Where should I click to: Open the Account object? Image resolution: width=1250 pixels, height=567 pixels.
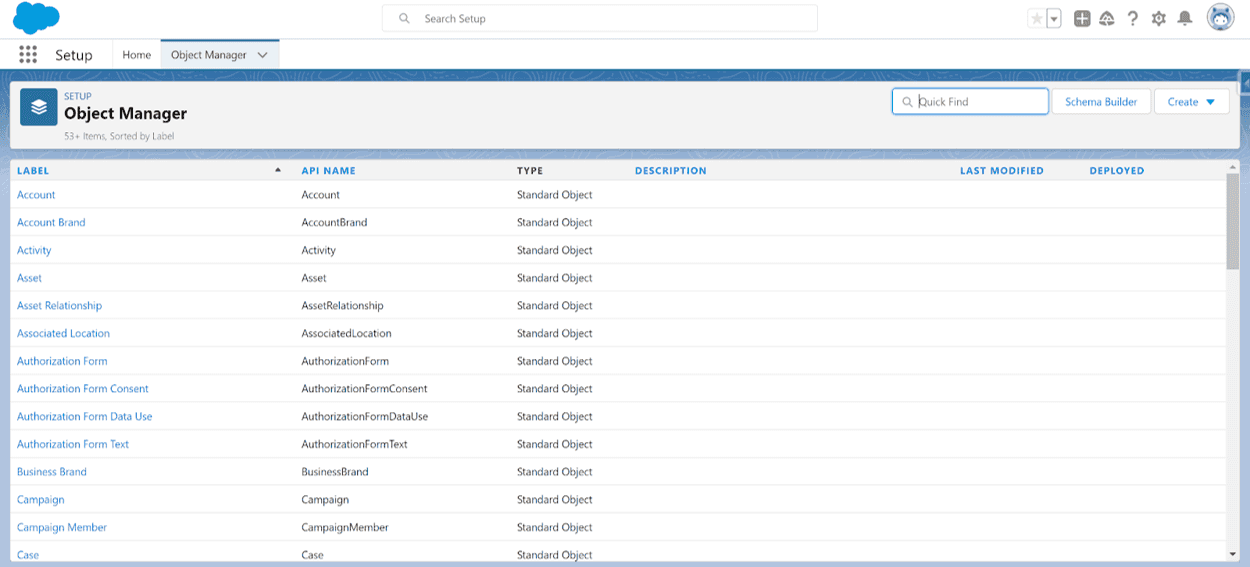(36, 195)
